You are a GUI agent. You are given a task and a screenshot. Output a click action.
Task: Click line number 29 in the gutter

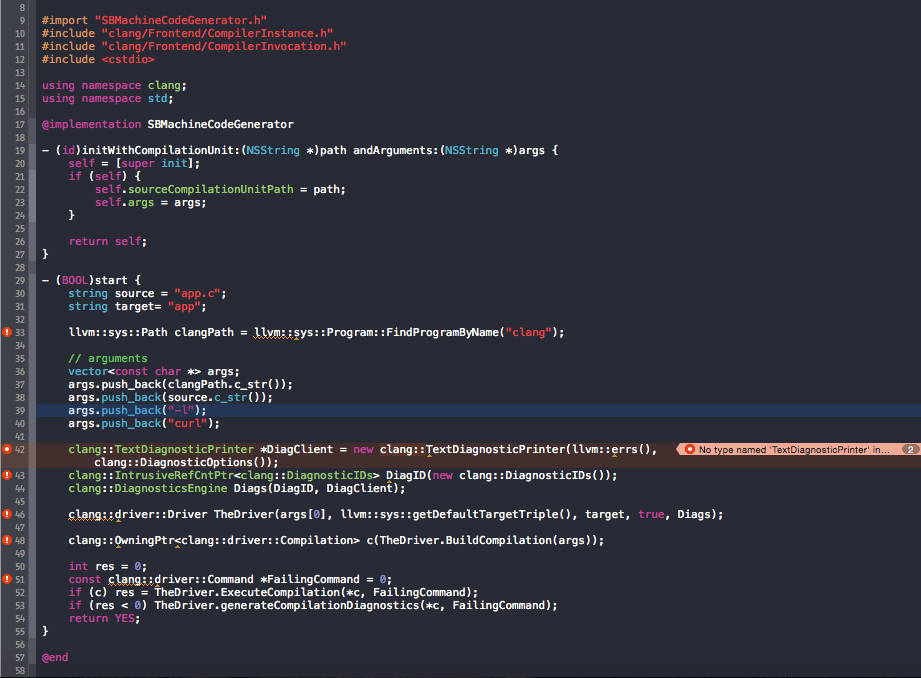click(20, 280)
